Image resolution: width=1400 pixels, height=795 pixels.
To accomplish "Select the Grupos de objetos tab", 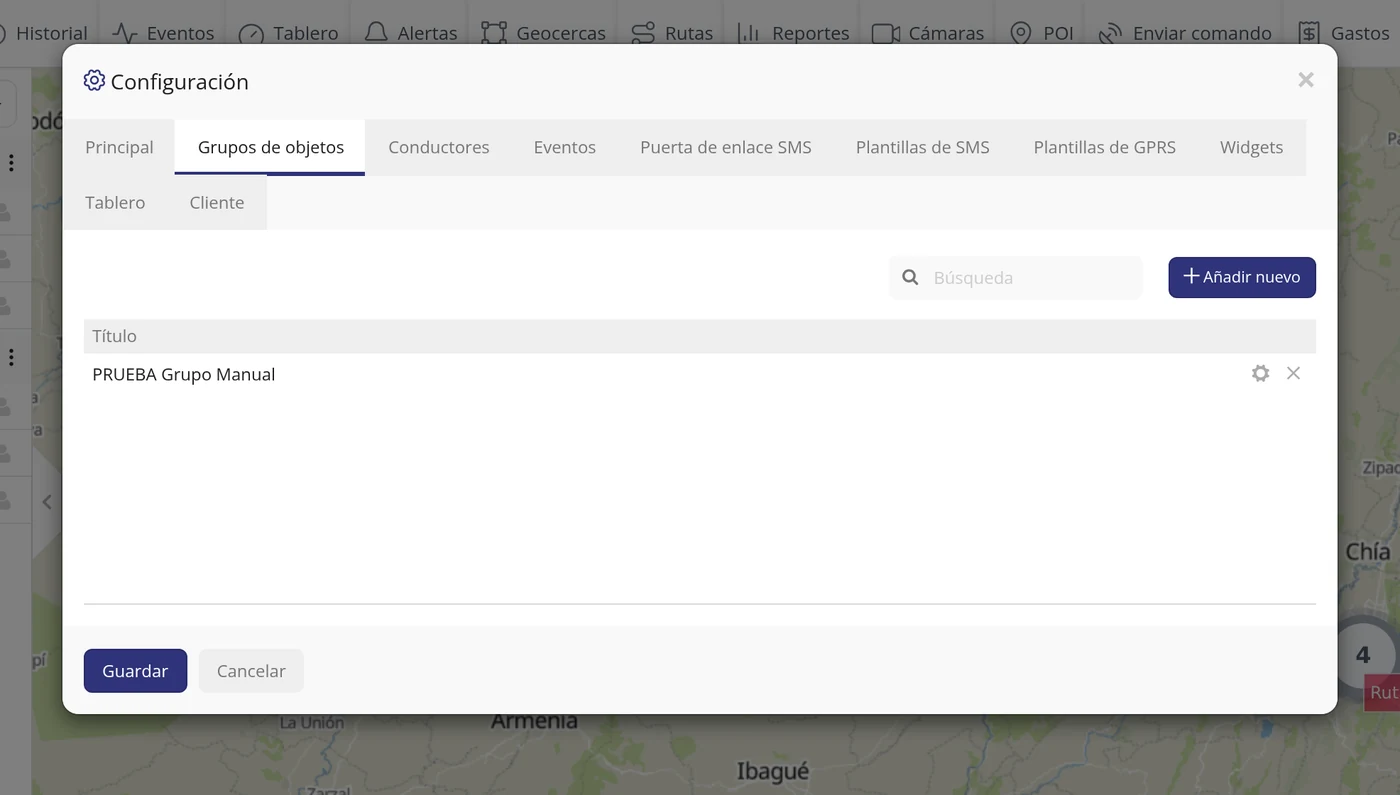I will 270,147.
